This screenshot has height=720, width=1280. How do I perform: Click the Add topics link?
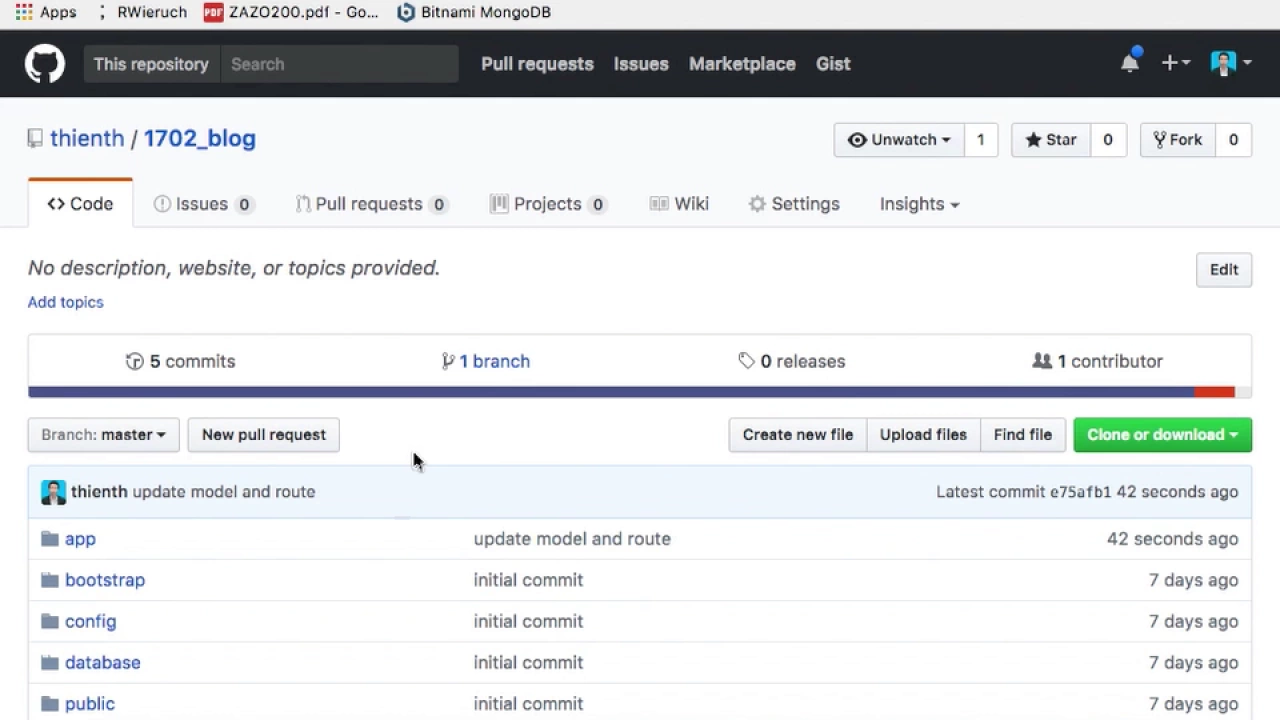[x=65, y=302]
